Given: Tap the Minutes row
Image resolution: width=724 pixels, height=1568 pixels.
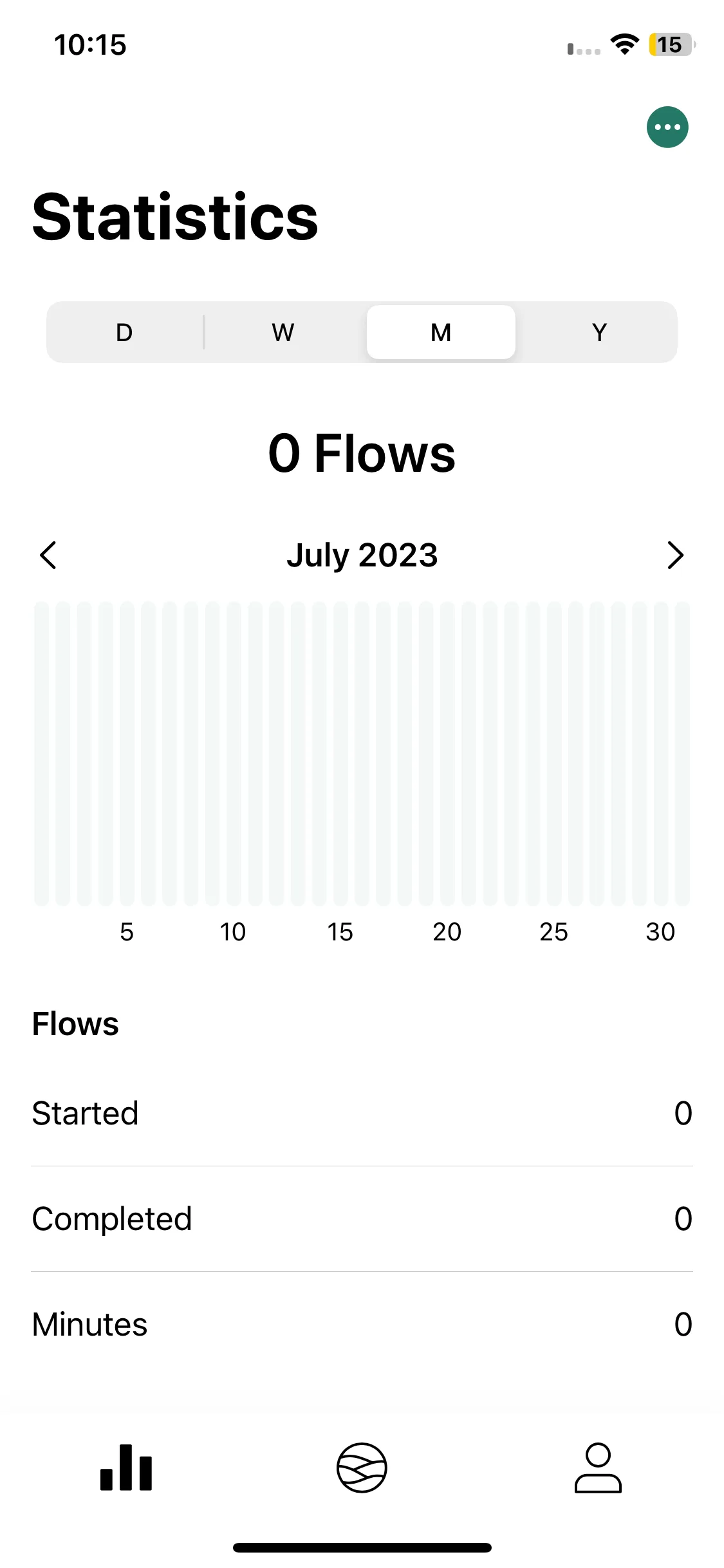Looking at the screenshot, I should pyautogui.click(x=362, y=1324).
